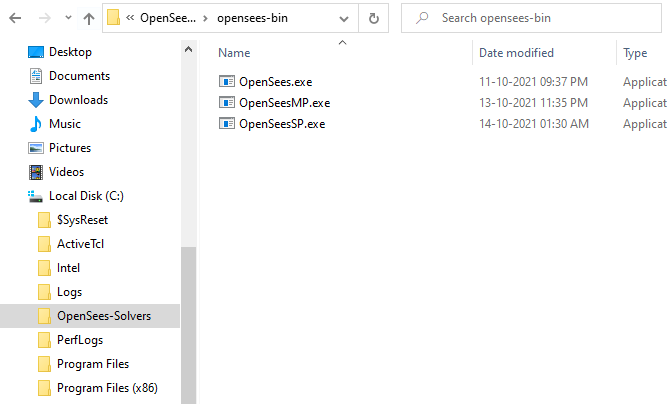Open the ActiveTcl folder
The width and height of the screenshot is (667, 404).
[80, 244]
